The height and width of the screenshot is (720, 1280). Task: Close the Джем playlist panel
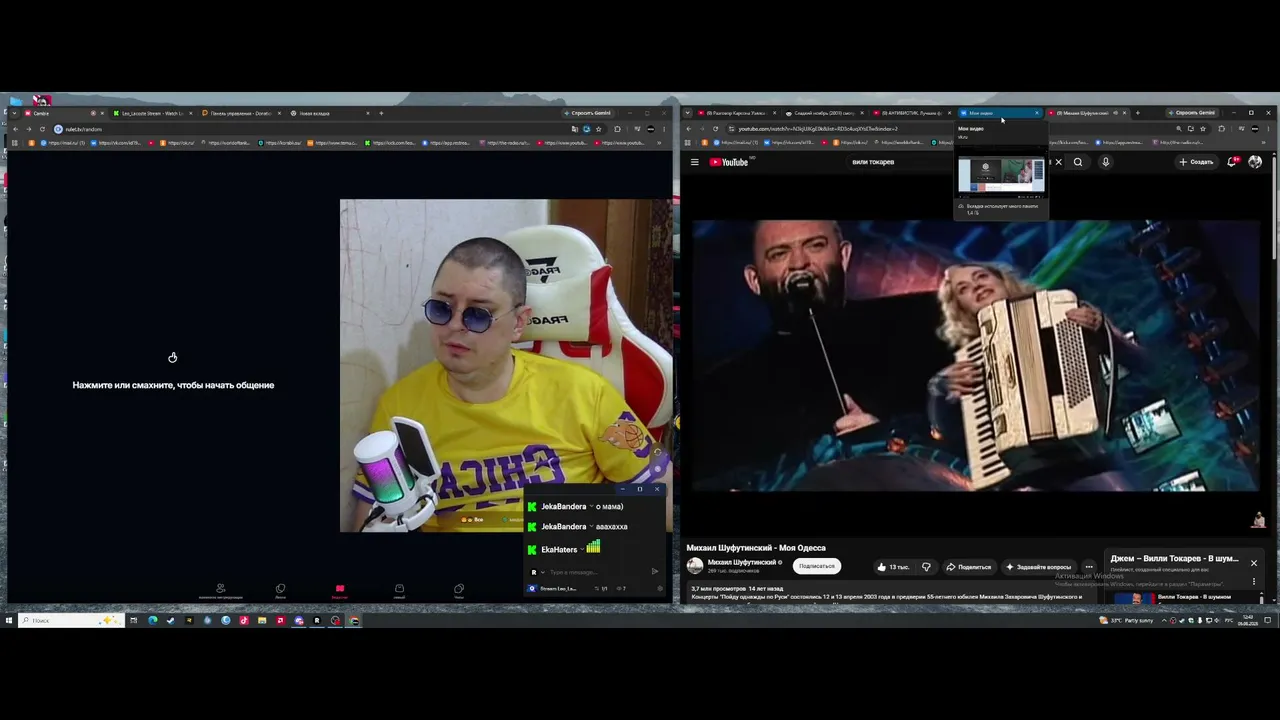coord(1253,563)
